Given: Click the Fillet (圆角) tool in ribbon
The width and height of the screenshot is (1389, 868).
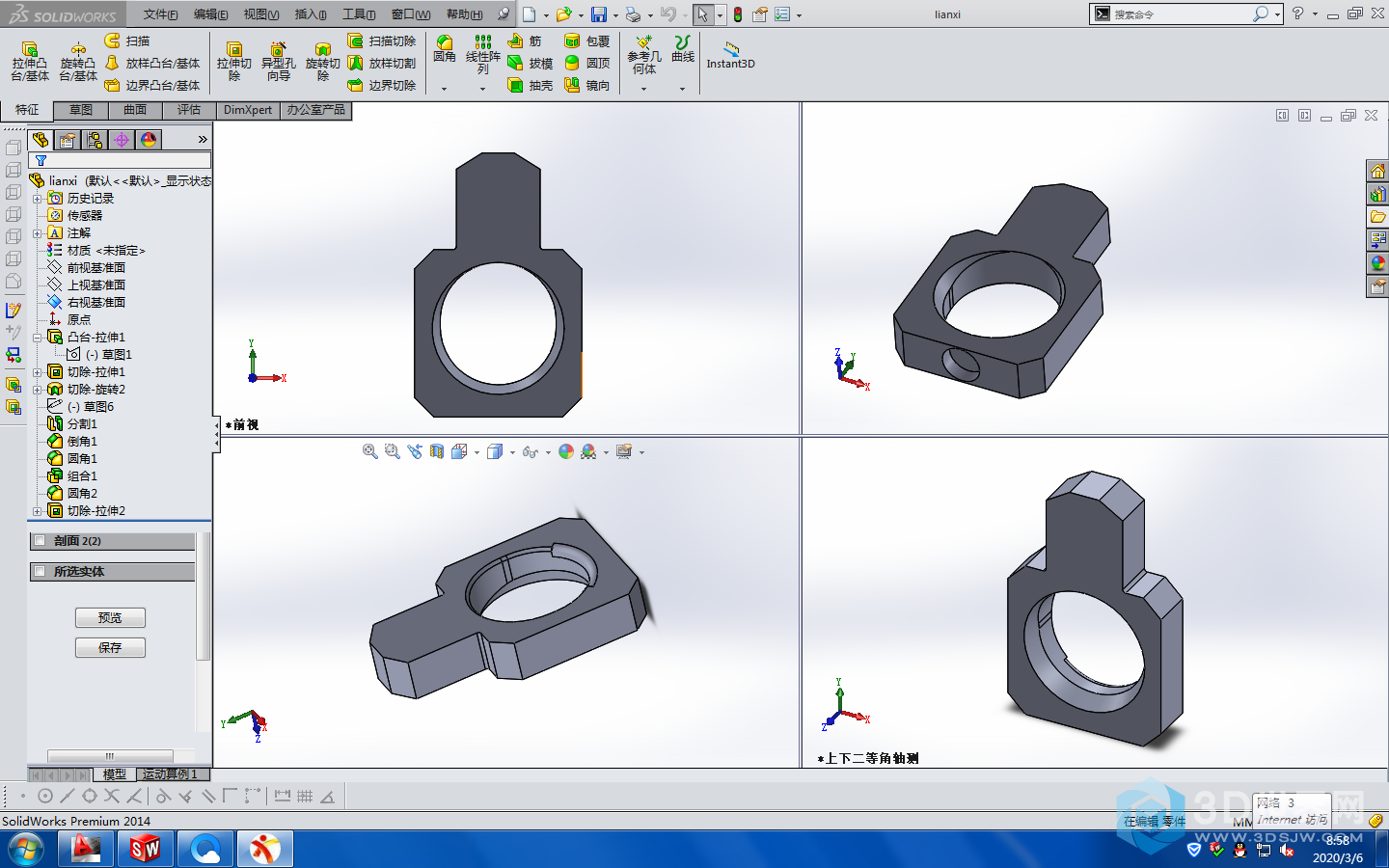Looking at the screenshot, I should 445,49.
